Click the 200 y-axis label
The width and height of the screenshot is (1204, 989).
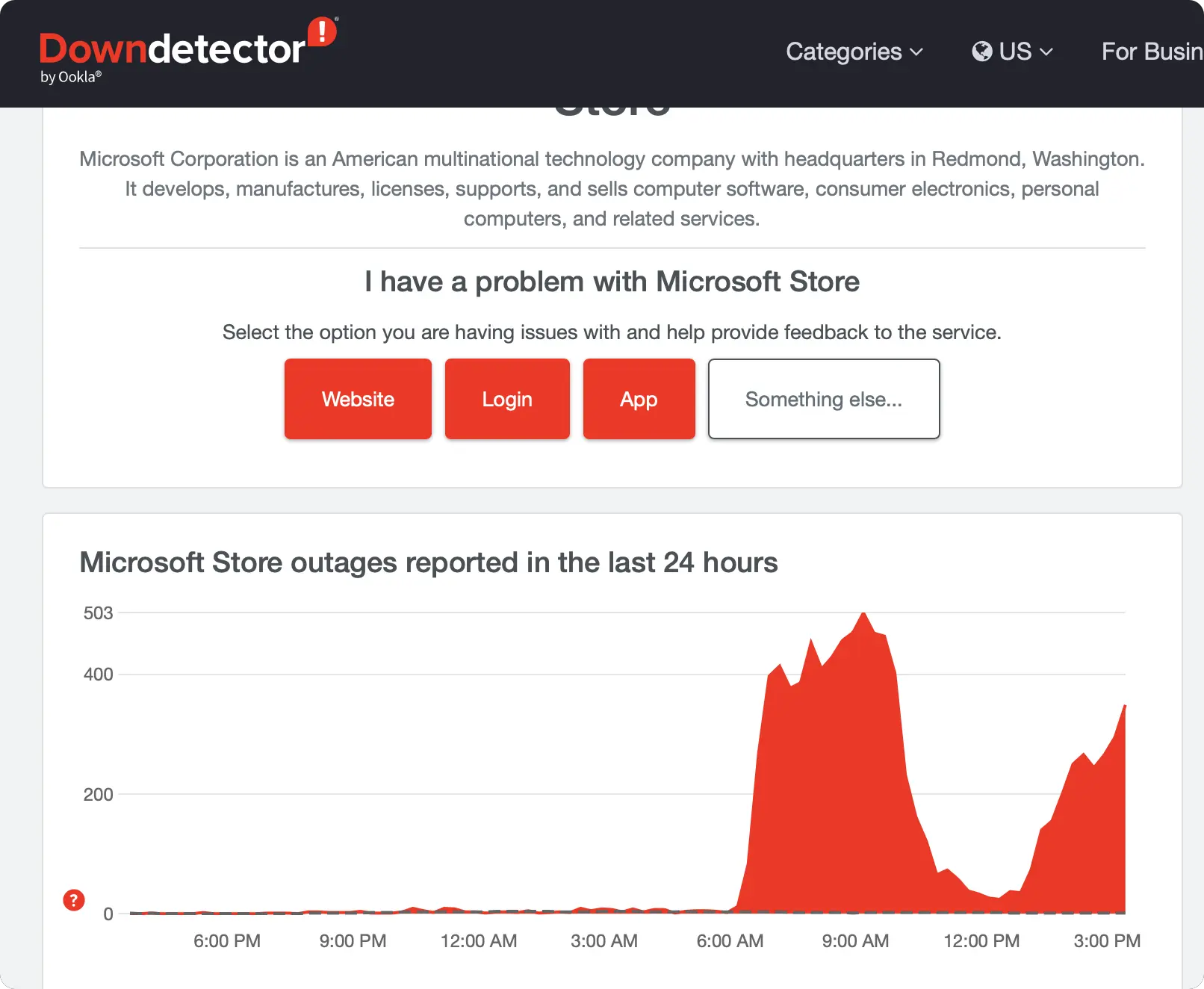pyautogui.click(x=98, y=795)
